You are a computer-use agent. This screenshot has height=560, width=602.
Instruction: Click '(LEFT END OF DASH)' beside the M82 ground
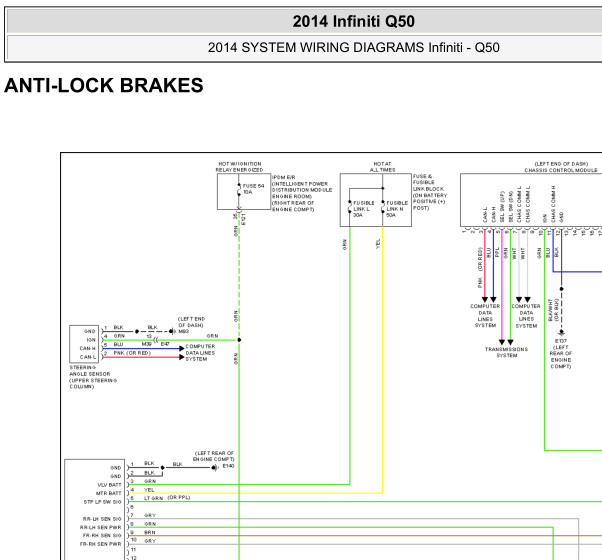pyautogui.click(x=191, y=322)
